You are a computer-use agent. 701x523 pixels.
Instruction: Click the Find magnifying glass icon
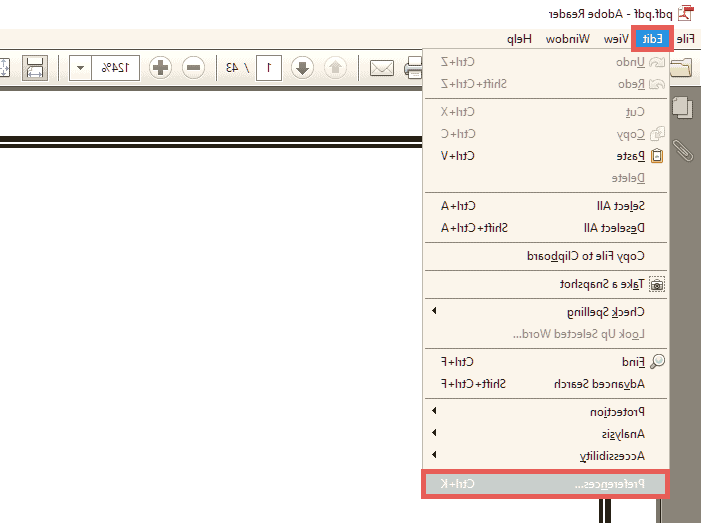tap(657, 362)
